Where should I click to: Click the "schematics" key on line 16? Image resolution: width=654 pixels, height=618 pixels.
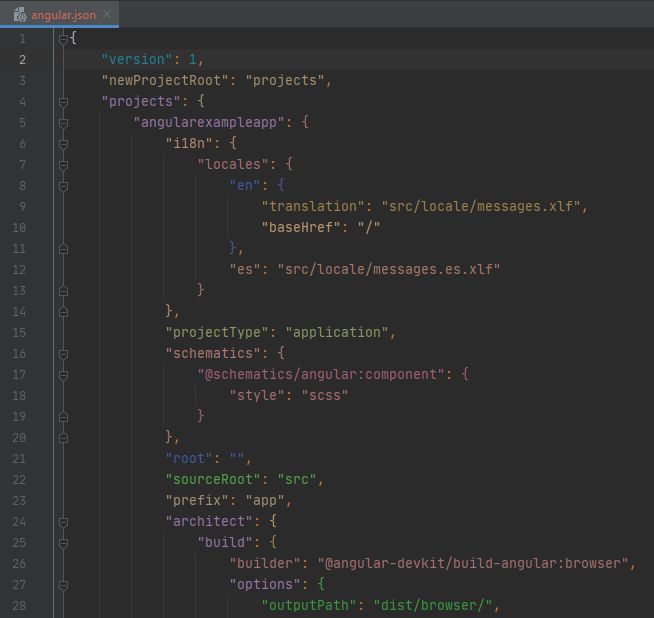point(213,353)
